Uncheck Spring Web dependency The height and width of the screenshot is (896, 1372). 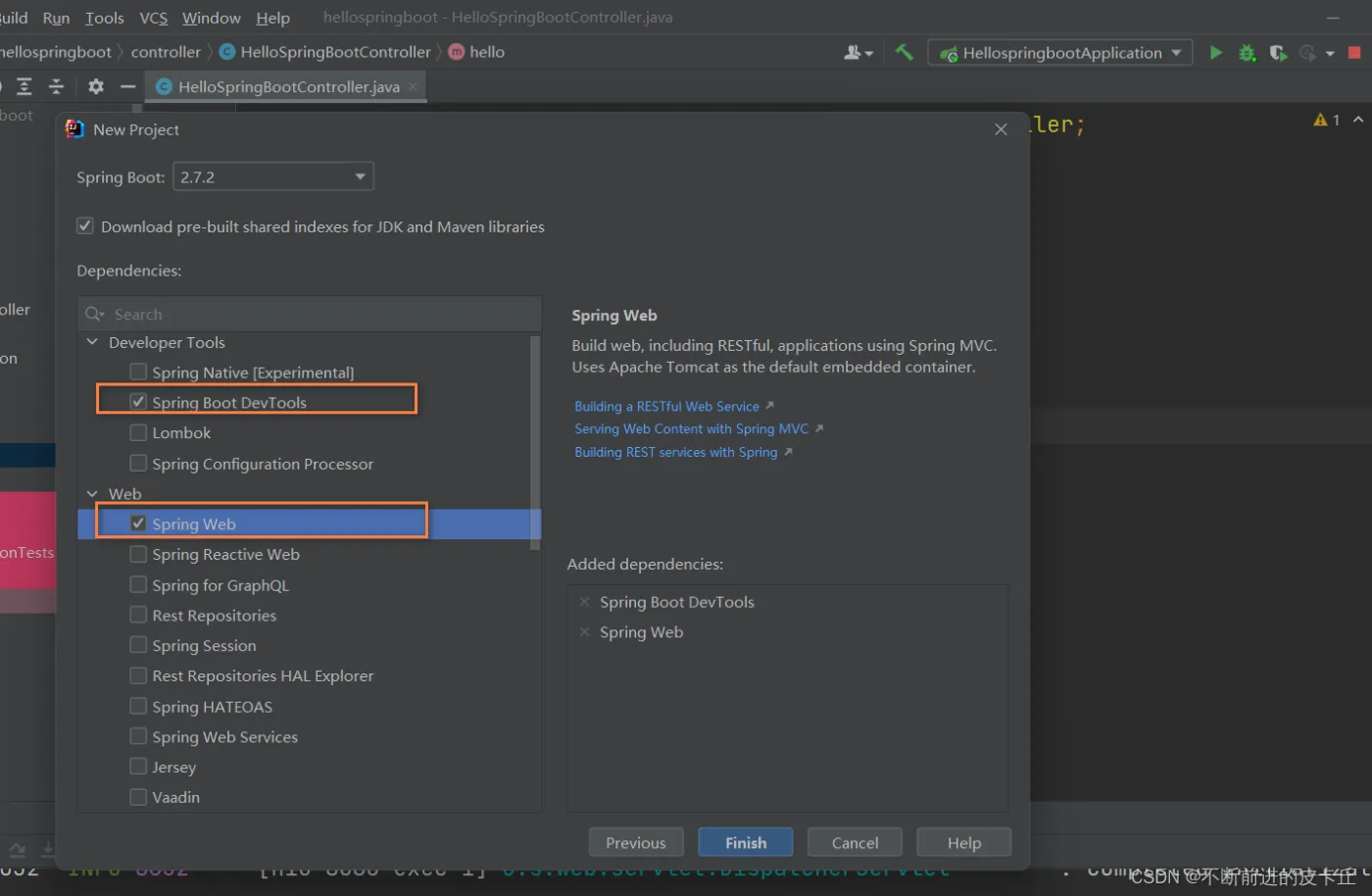coord(138,523)
